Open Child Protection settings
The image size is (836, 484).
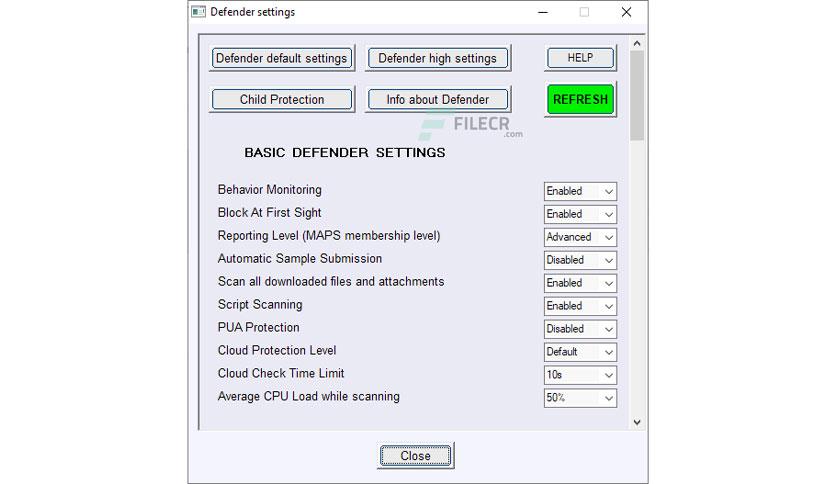click(x=282, y=100)
